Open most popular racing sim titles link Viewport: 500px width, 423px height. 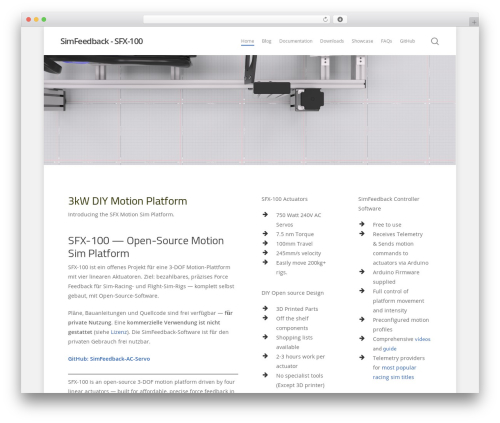394,372
